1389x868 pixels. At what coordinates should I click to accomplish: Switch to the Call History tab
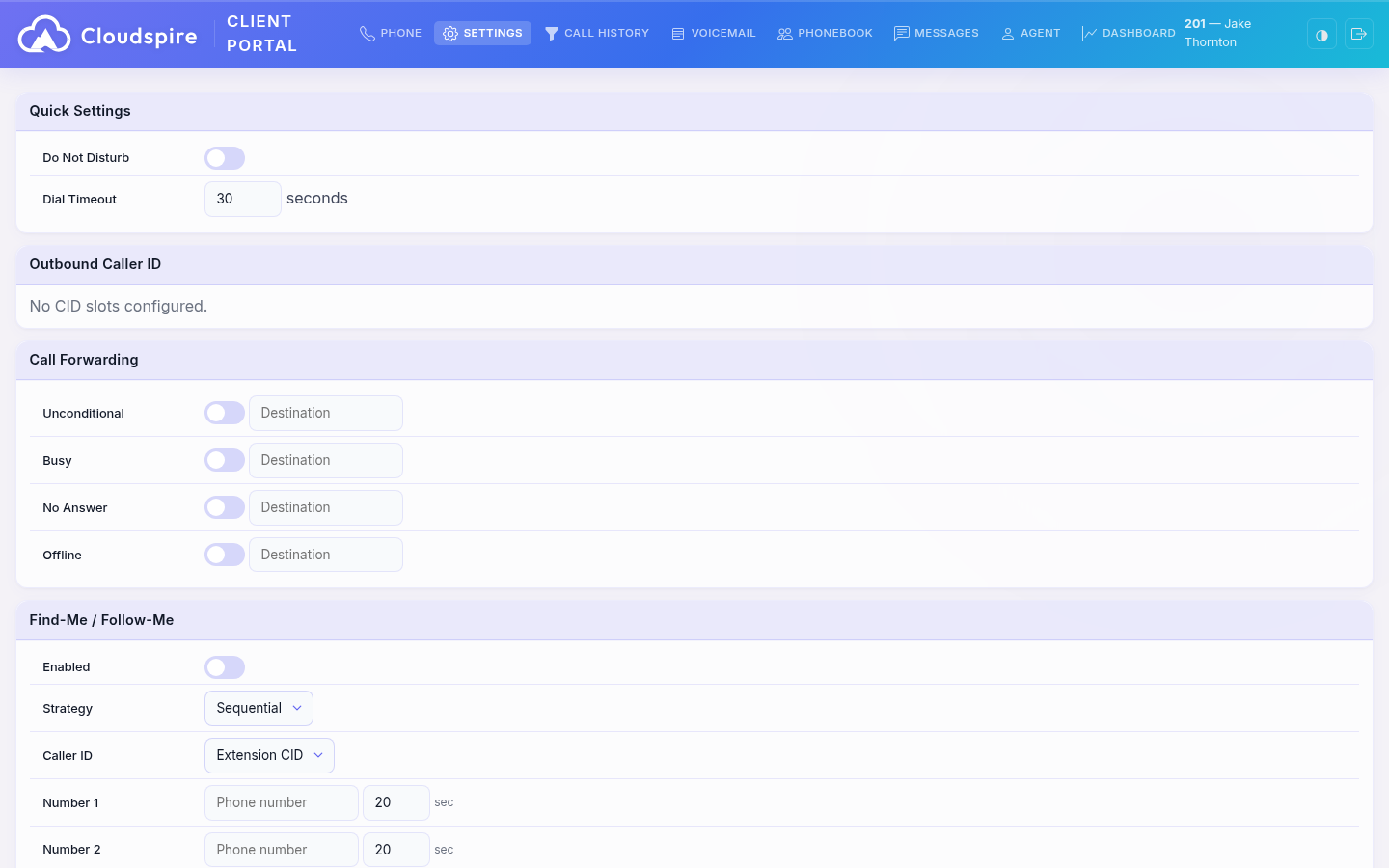(597, 33)
